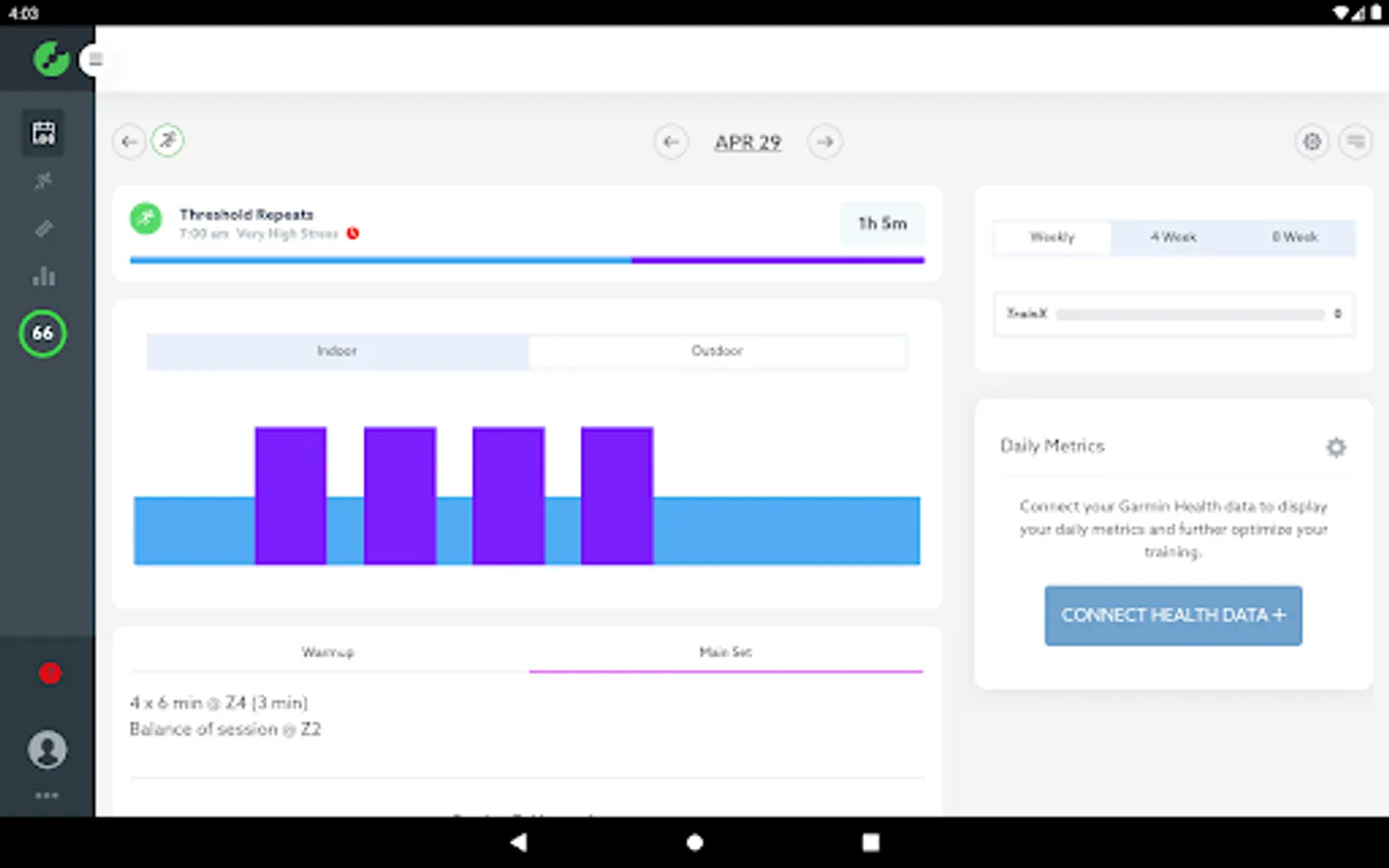Tap the Android recent apps square button

point(870,842)
